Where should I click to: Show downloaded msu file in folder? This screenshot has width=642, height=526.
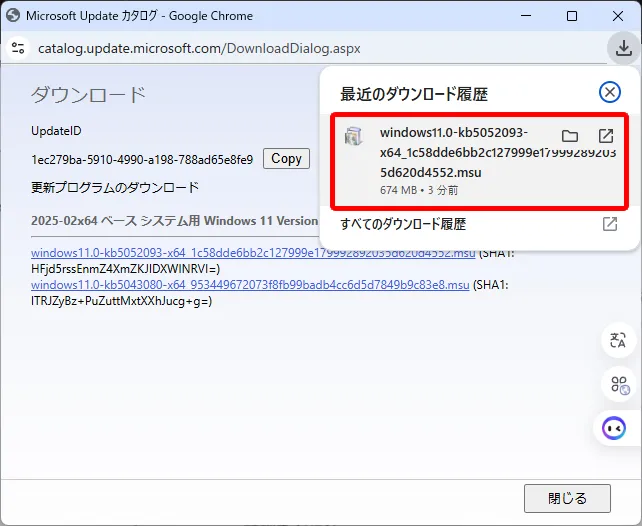[570, 136]
